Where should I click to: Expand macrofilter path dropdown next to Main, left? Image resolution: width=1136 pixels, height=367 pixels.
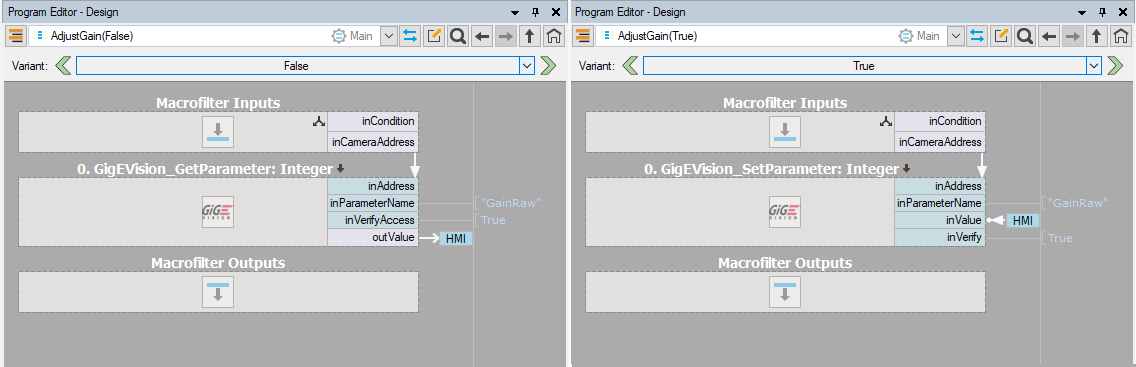click(388, 35)
